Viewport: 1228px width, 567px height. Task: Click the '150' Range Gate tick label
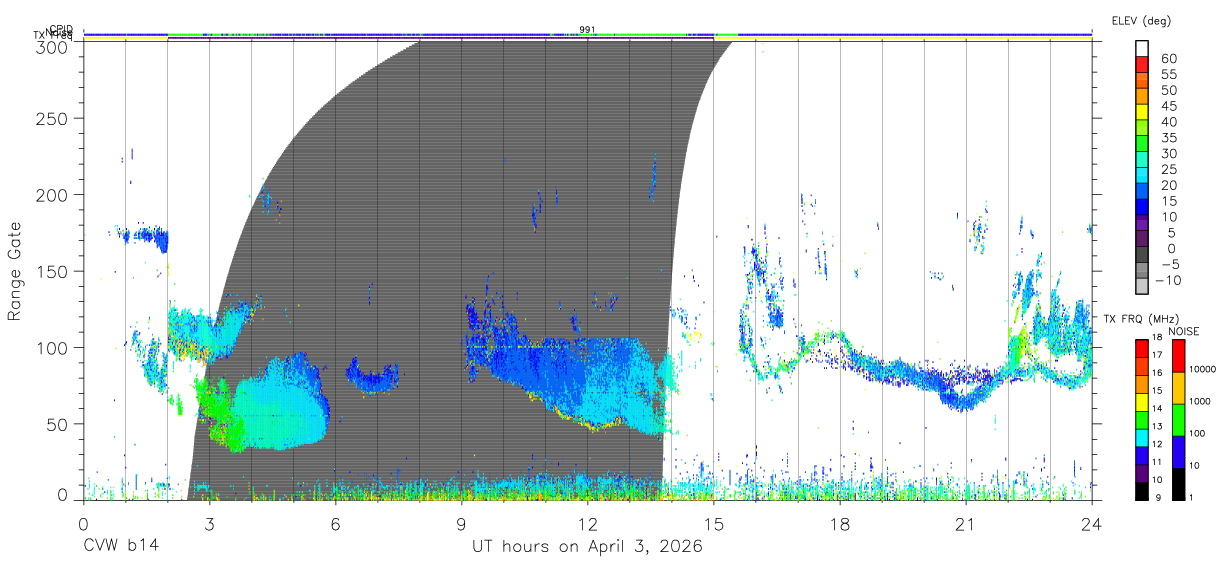coord(54,271)
